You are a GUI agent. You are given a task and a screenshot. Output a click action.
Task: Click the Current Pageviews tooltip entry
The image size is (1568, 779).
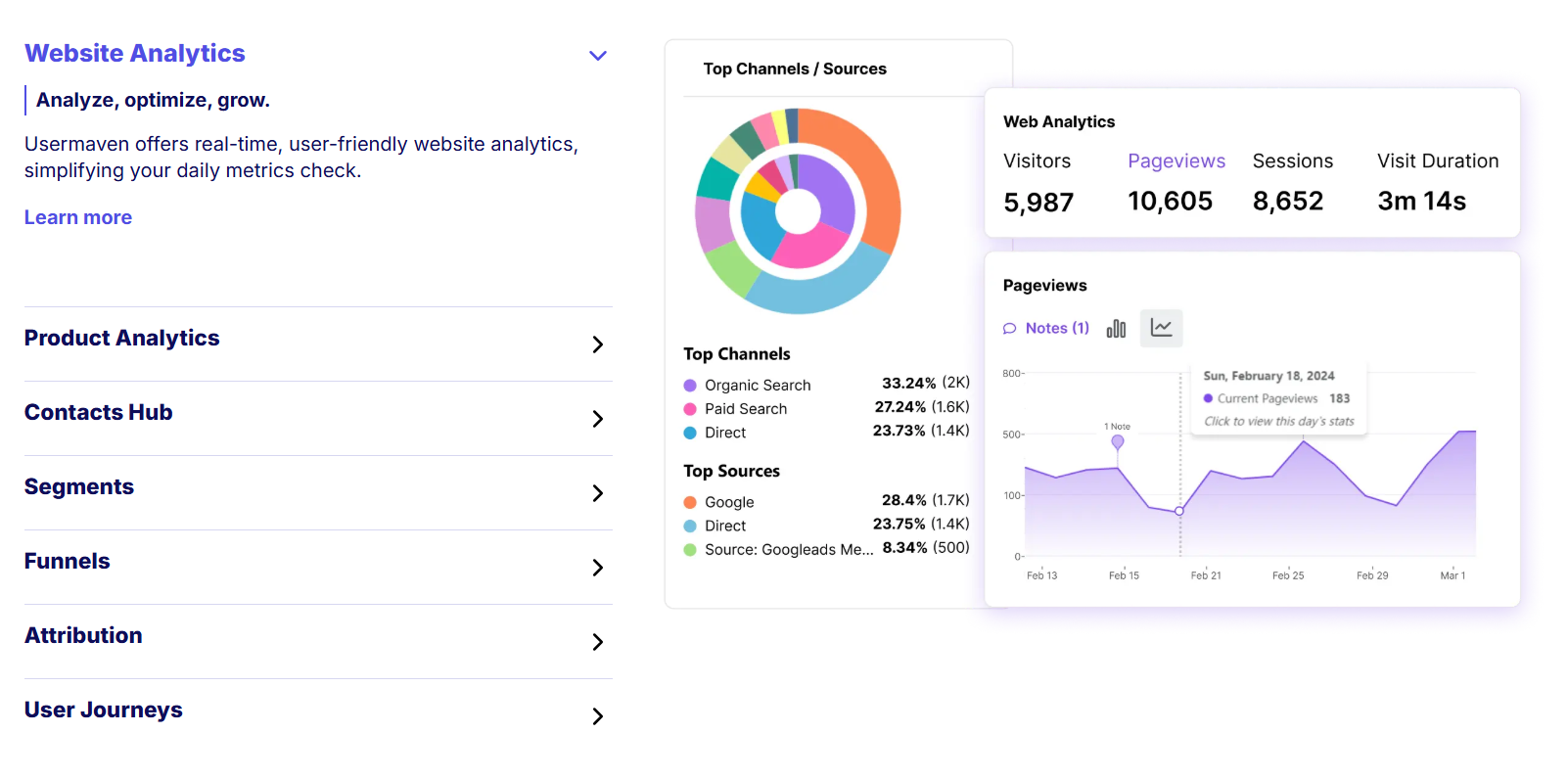click(1276, 398)
